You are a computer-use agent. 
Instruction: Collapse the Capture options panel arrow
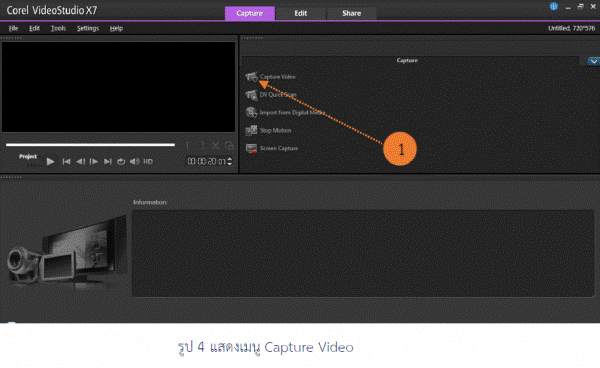pos(593,61)
